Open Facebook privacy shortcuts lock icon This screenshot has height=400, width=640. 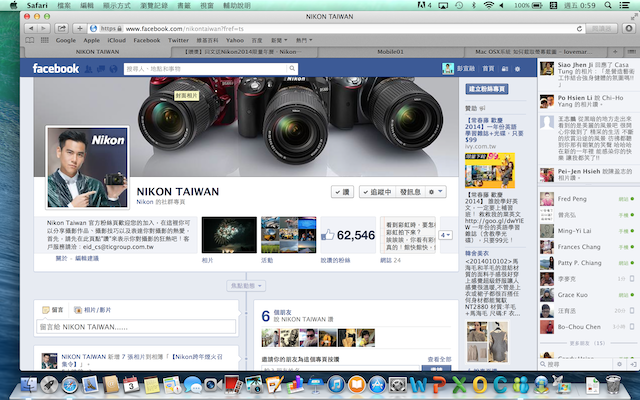click(505, 69)
